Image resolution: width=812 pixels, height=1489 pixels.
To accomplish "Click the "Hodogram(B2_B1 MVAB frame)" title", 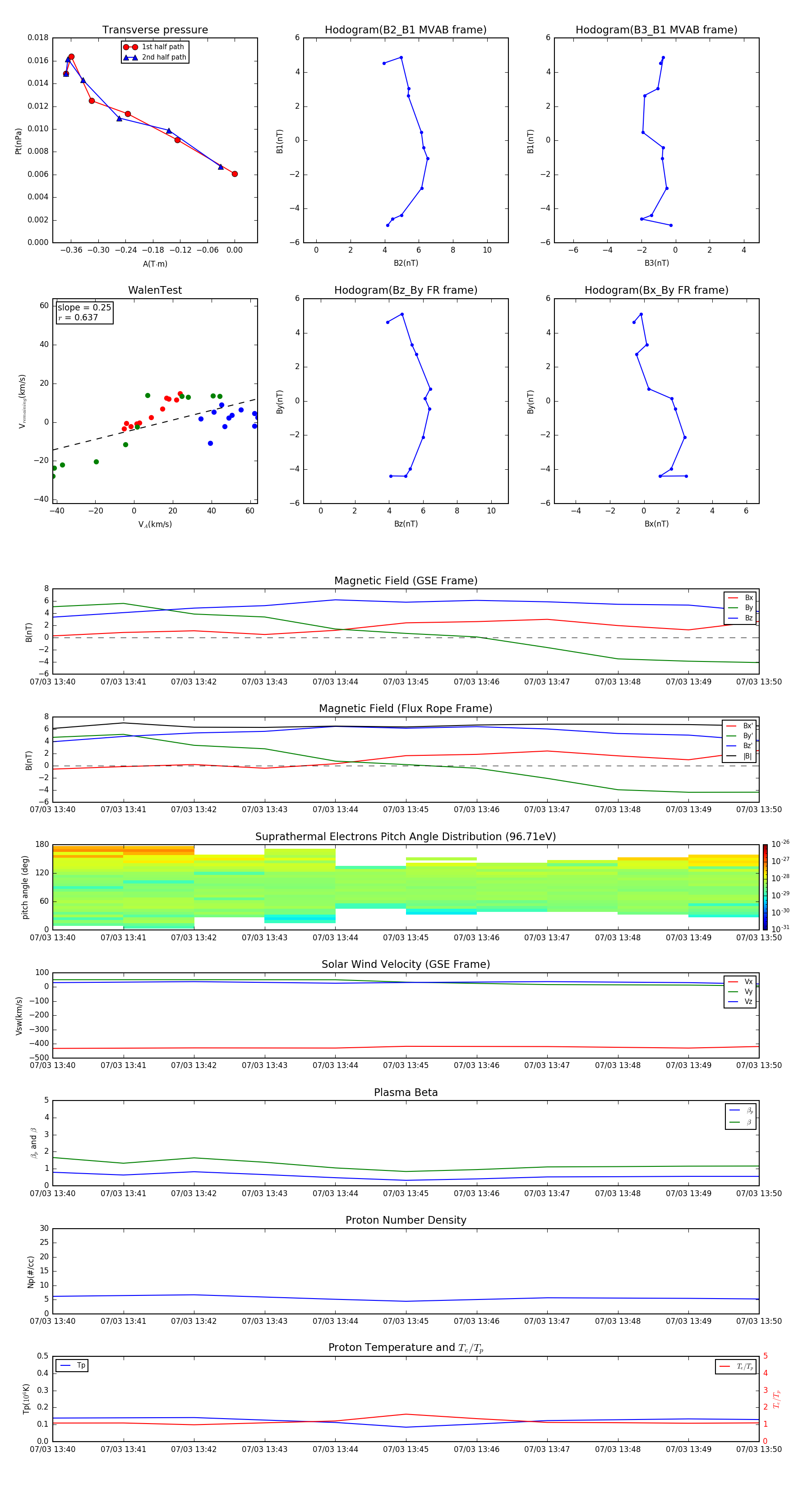I will coord(406,30).
